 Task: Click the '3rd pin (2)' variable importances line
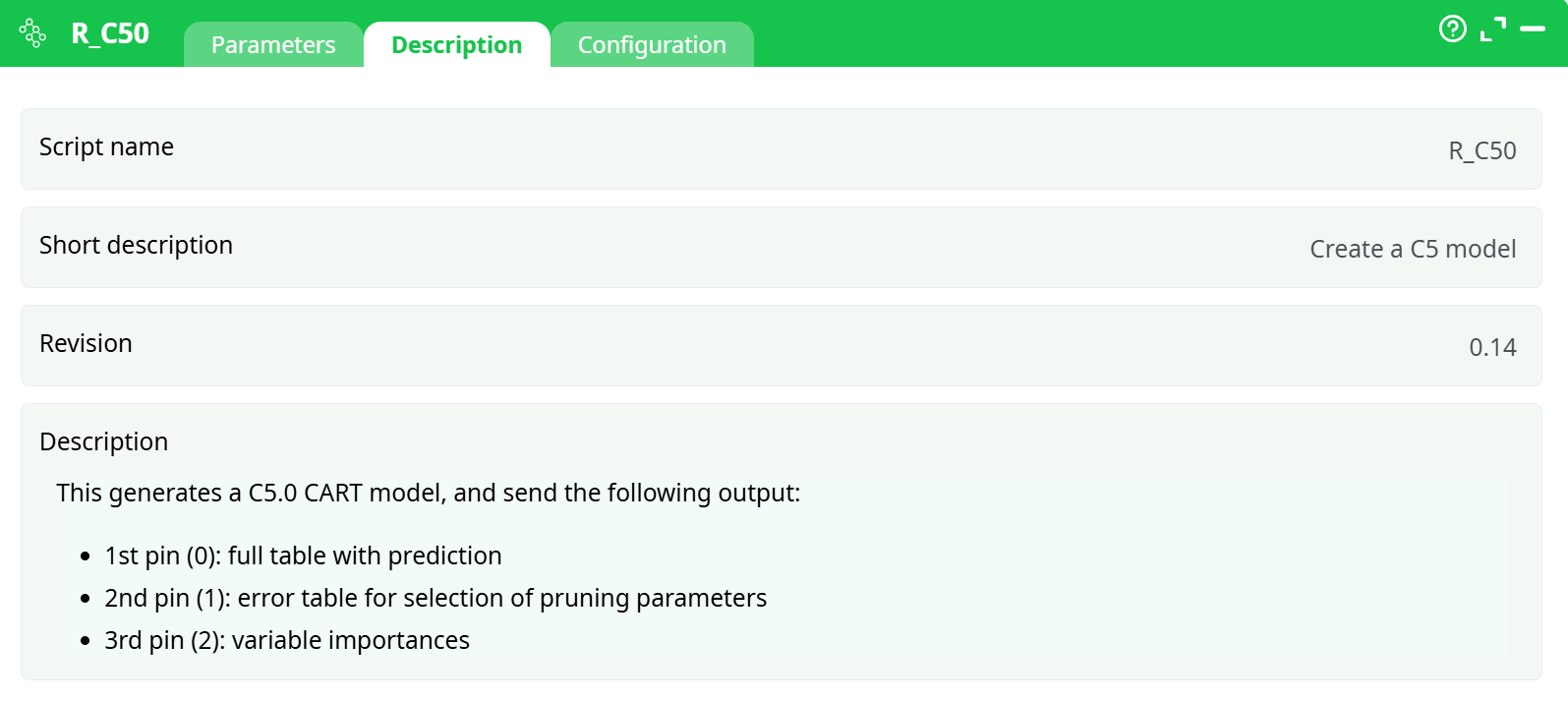287,640
